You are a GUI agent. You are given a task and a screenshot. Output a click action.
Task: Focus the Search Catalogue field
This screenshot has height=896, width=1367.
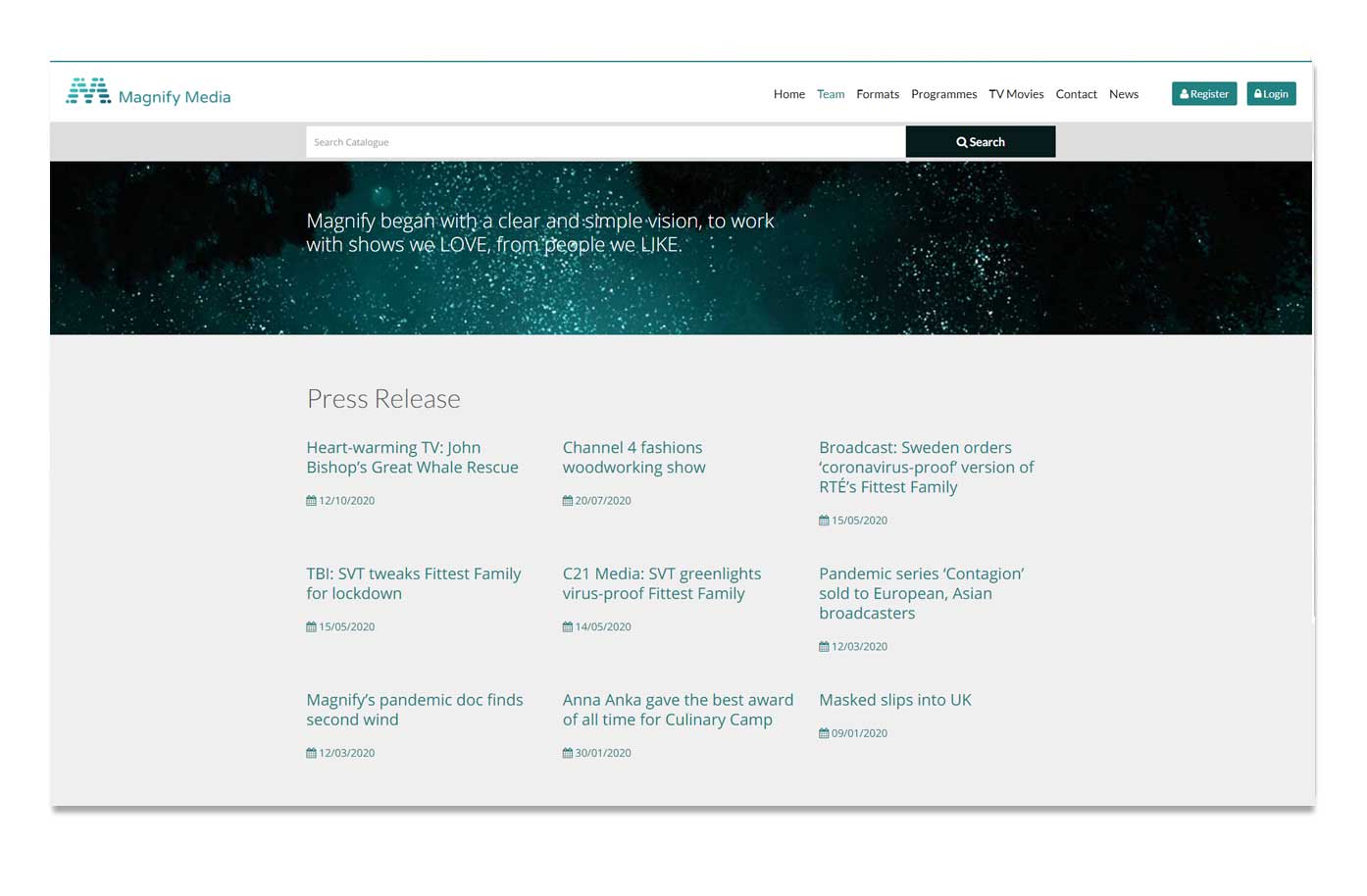point(605,142)
